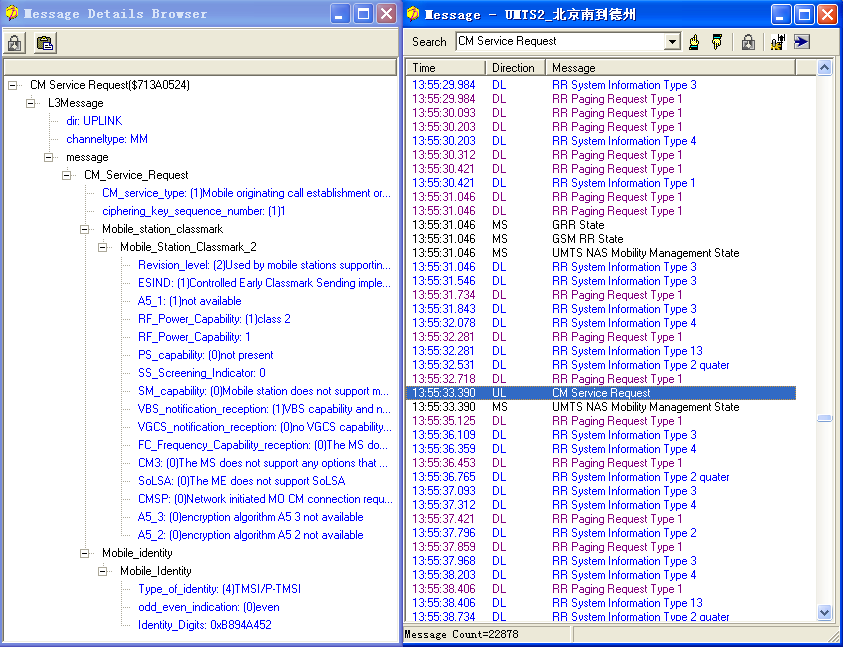
Task: Click the hand pointing up search icon
Action: click(695, 42)
